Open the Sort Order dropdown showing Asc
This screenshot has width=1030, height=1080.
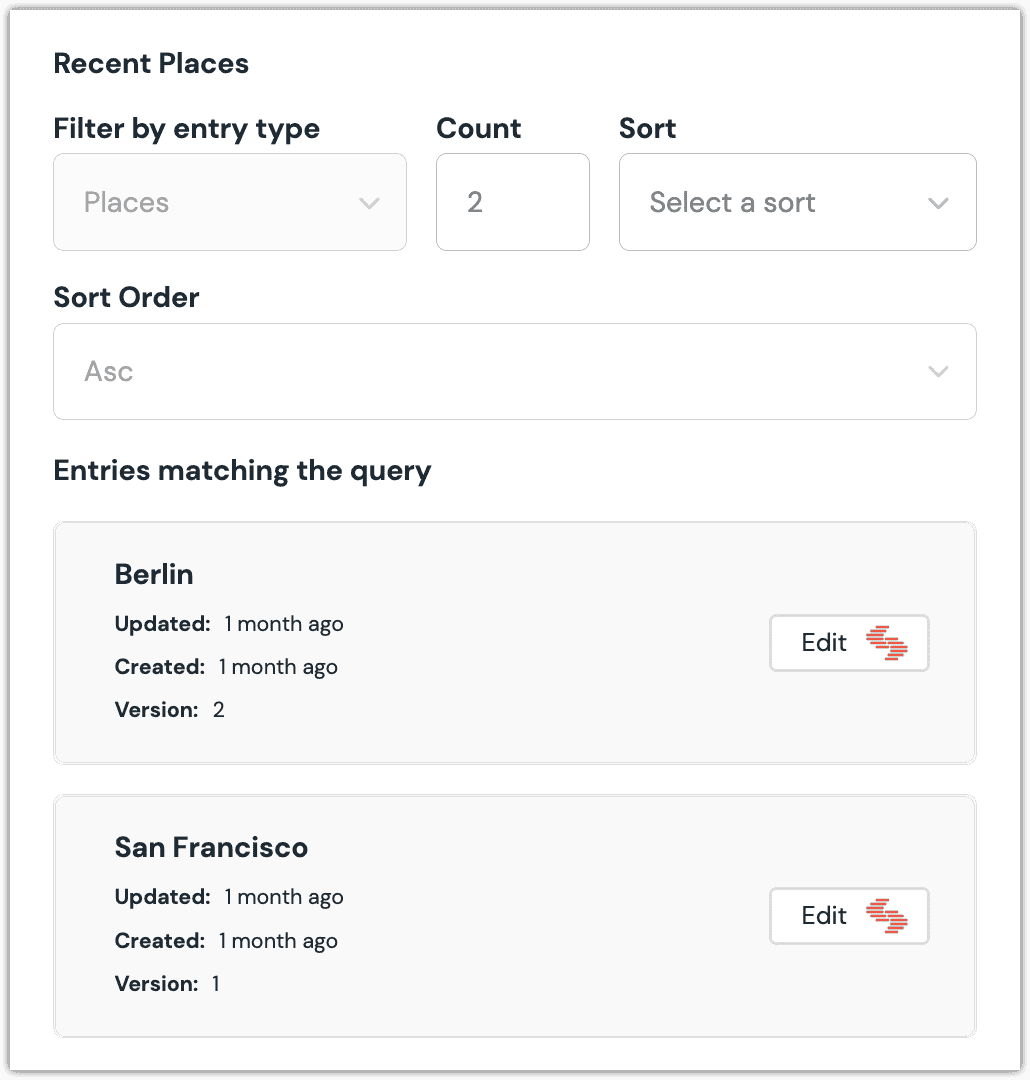tap(514, 372)
